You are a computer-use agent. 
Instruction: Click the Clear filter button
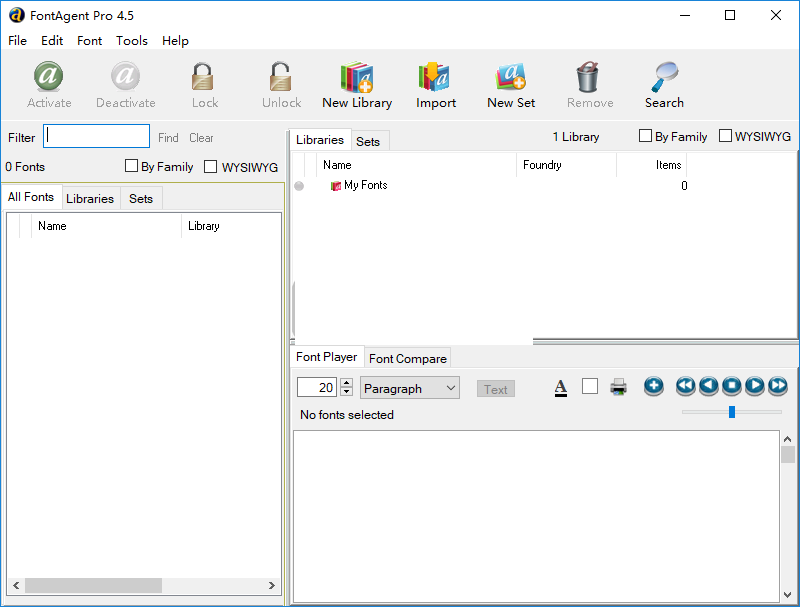[x=202, y=138]
